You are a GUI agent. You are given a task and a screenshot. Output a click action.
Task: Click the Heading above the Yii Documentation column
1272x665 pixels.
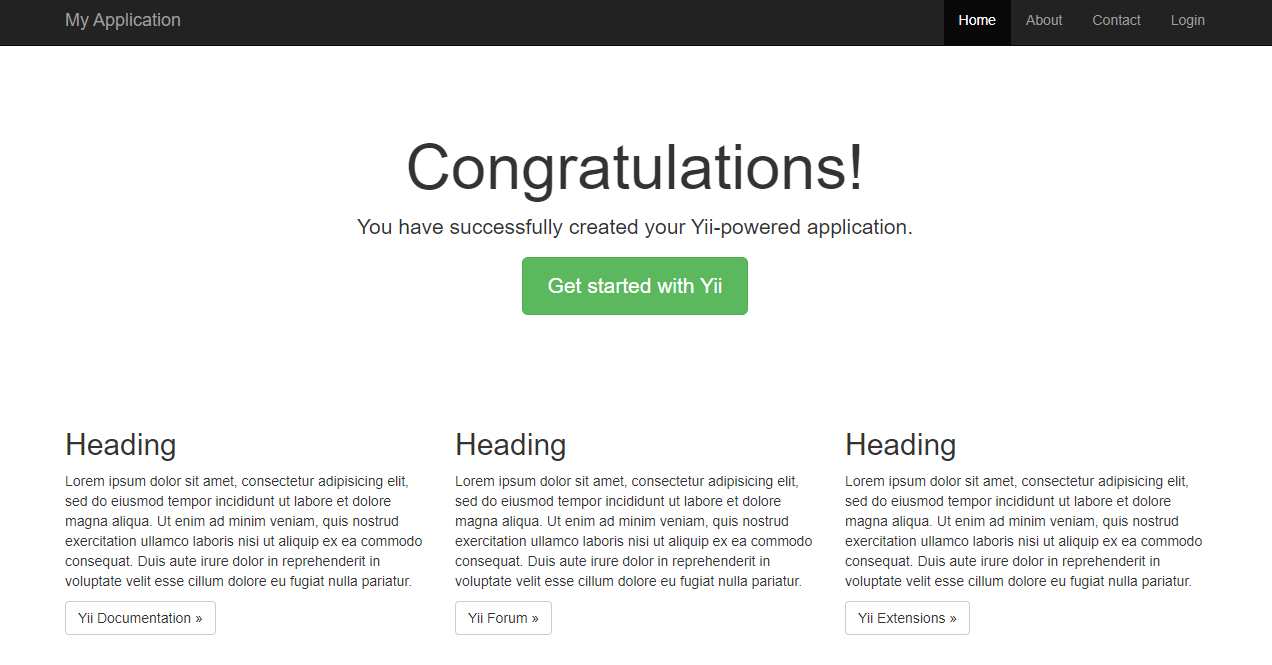(x=120, y=444)
